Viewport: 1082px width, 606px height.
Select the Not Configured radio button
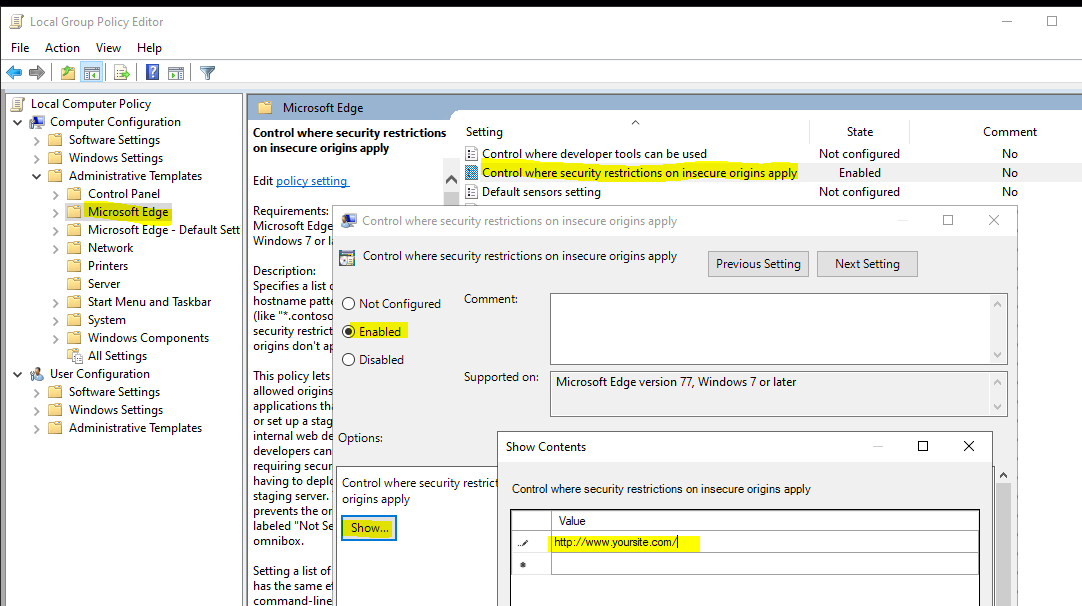[x=349, y=304]
